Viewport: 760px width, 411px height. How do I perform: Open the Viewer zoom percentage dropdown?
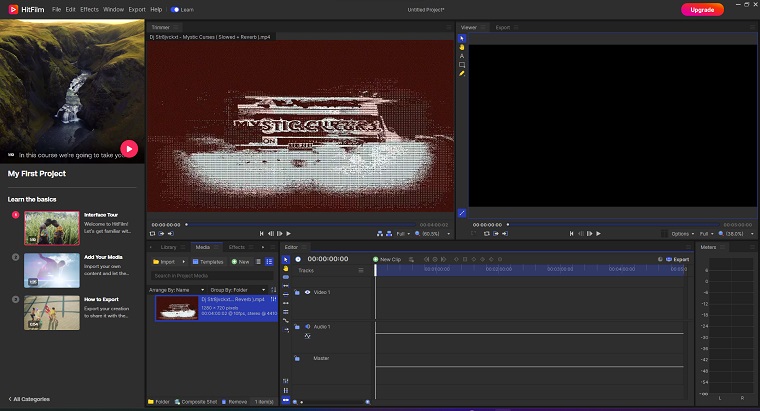pyautogui.click(x=736, y=234)
